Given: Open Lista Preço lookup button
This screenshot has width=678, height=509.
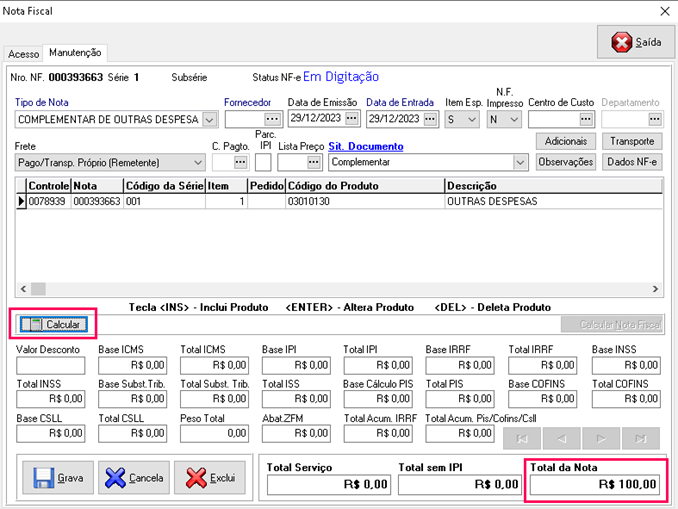Looking at the screenshot, I should [313, 161].
